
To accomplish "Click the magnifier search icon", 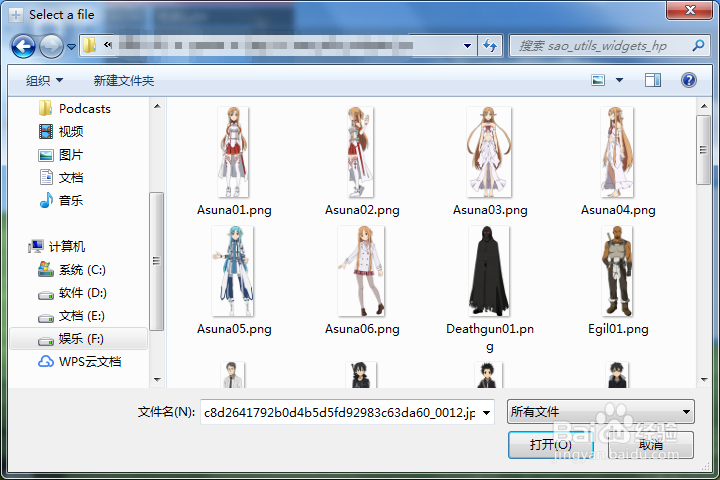I will tap(698, 45).
